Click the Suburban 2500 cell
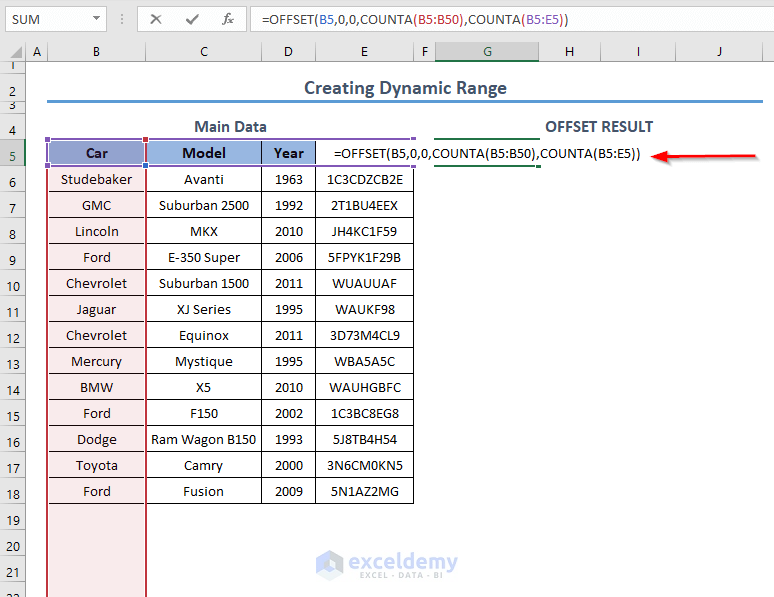The height and width of the screenshot is (597, 774). point(204,205)
